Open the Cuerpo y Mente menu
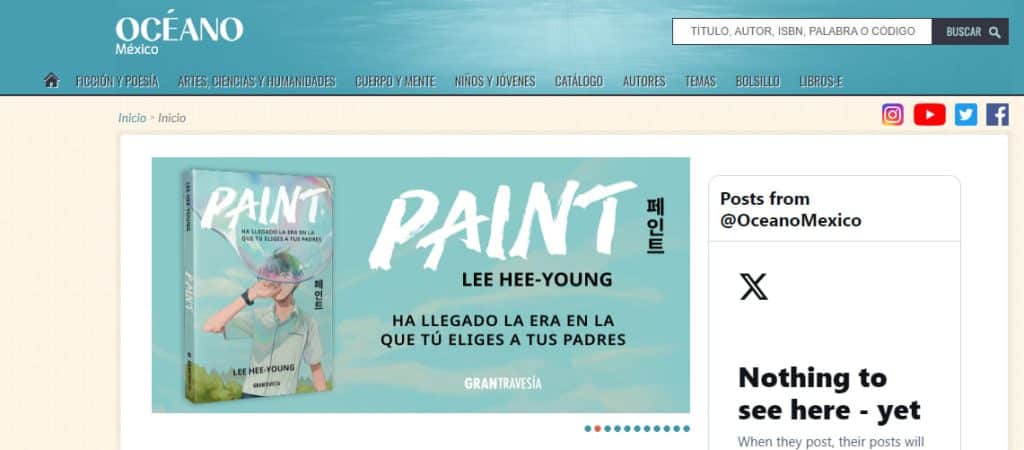Viewport: 1024px width, 450px height. point(395,82)
